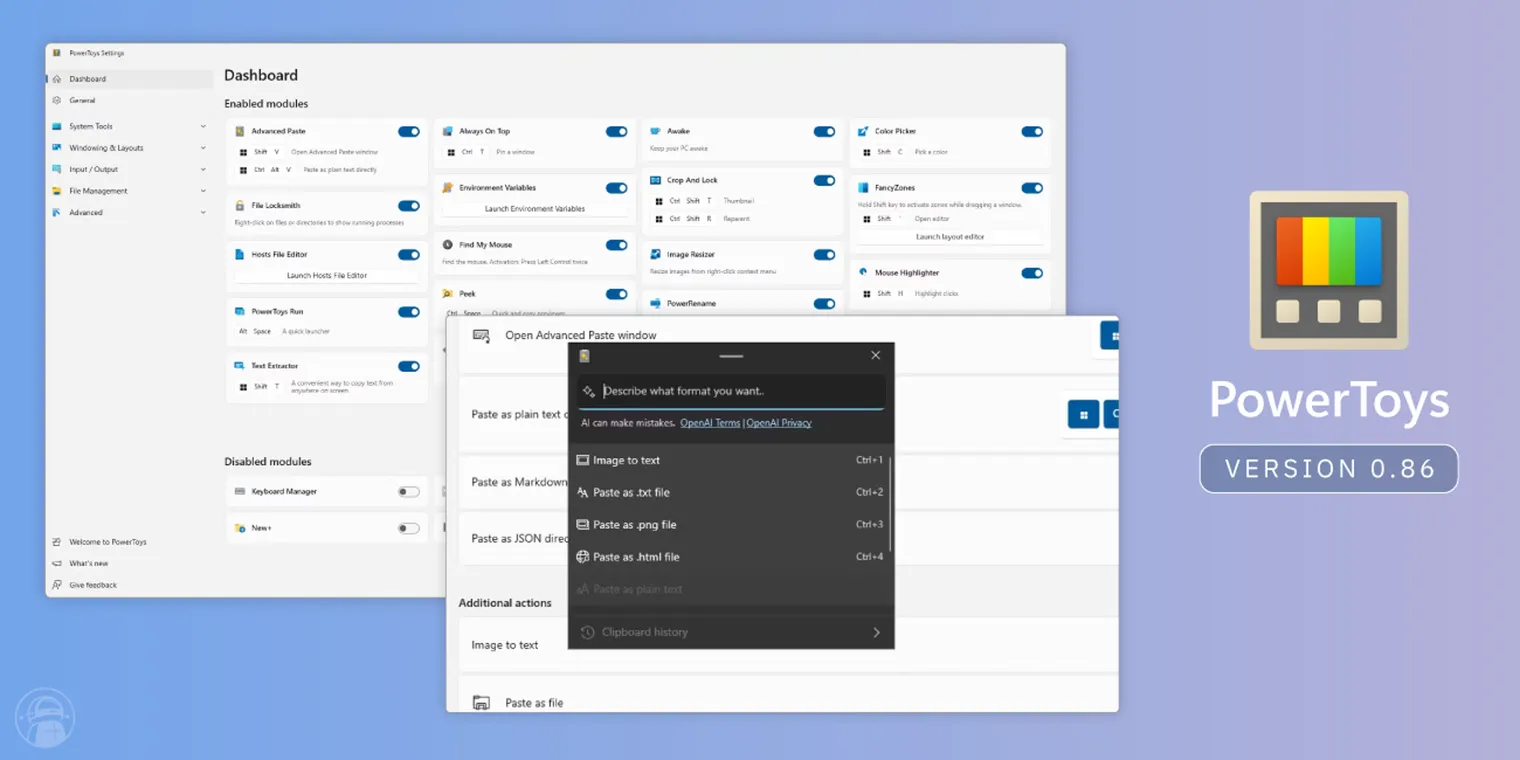Open Clipboard history via its chevron
Viewport: 1520px width, 760px height.
coord(876,632)
